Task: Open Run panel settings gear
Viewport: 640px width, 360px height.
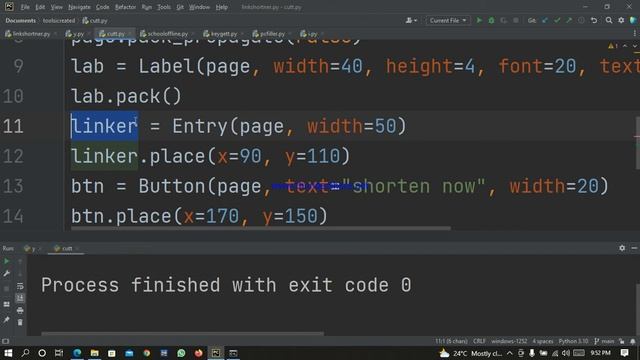Action: point(622,248)
